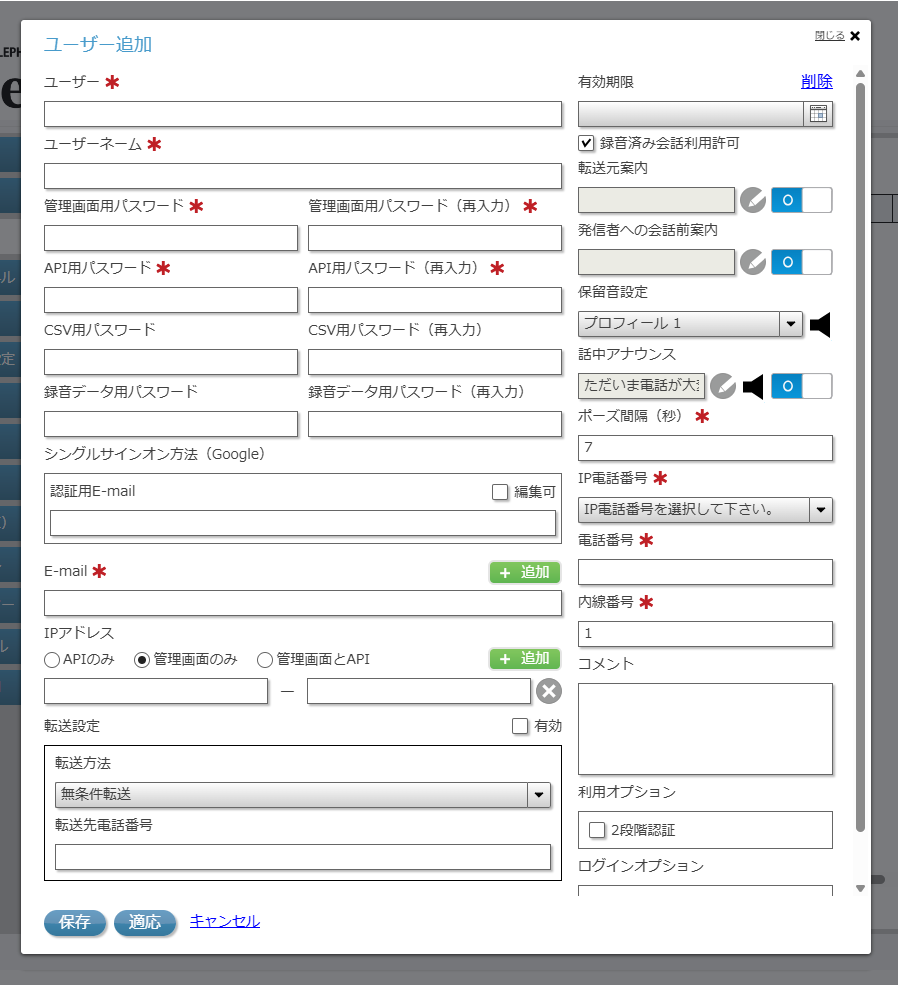Uncheck 録音済み会話利用許可
Image resolution: width=898 pixels, height=985 pixels.
point(585,143)
